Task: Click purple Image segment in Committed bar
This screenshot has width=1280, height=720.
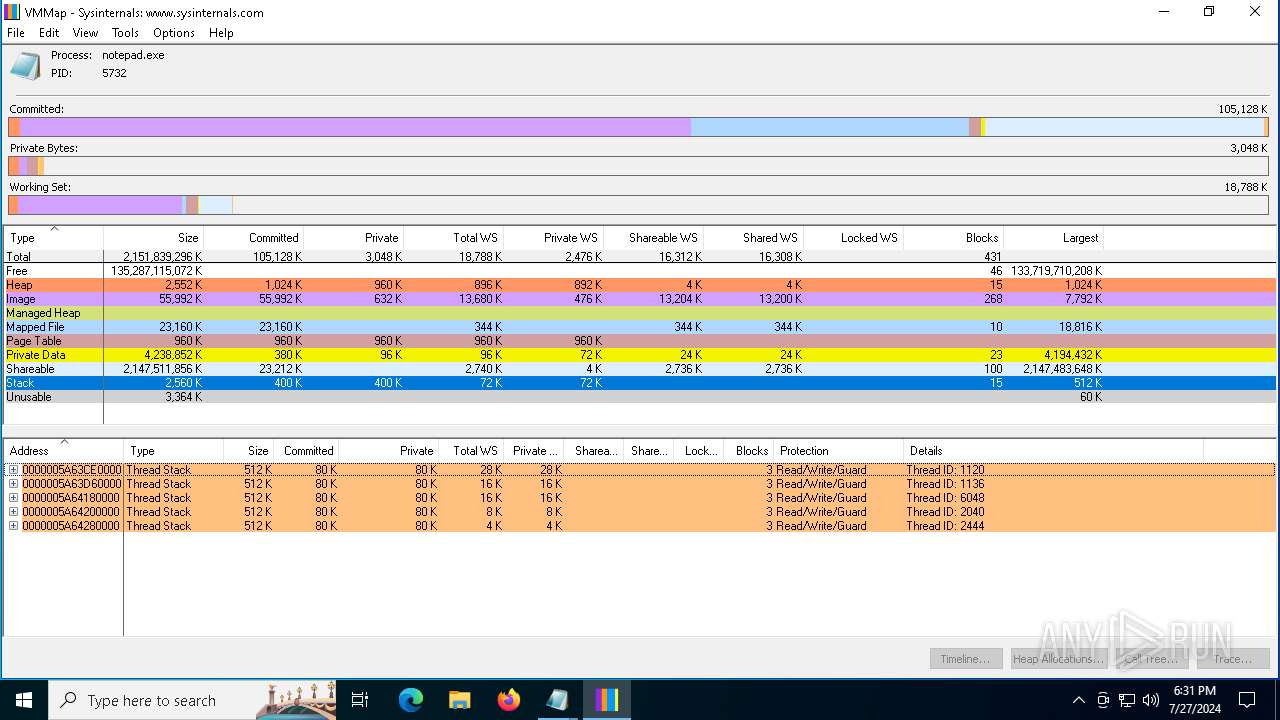Action: (355, 127)
